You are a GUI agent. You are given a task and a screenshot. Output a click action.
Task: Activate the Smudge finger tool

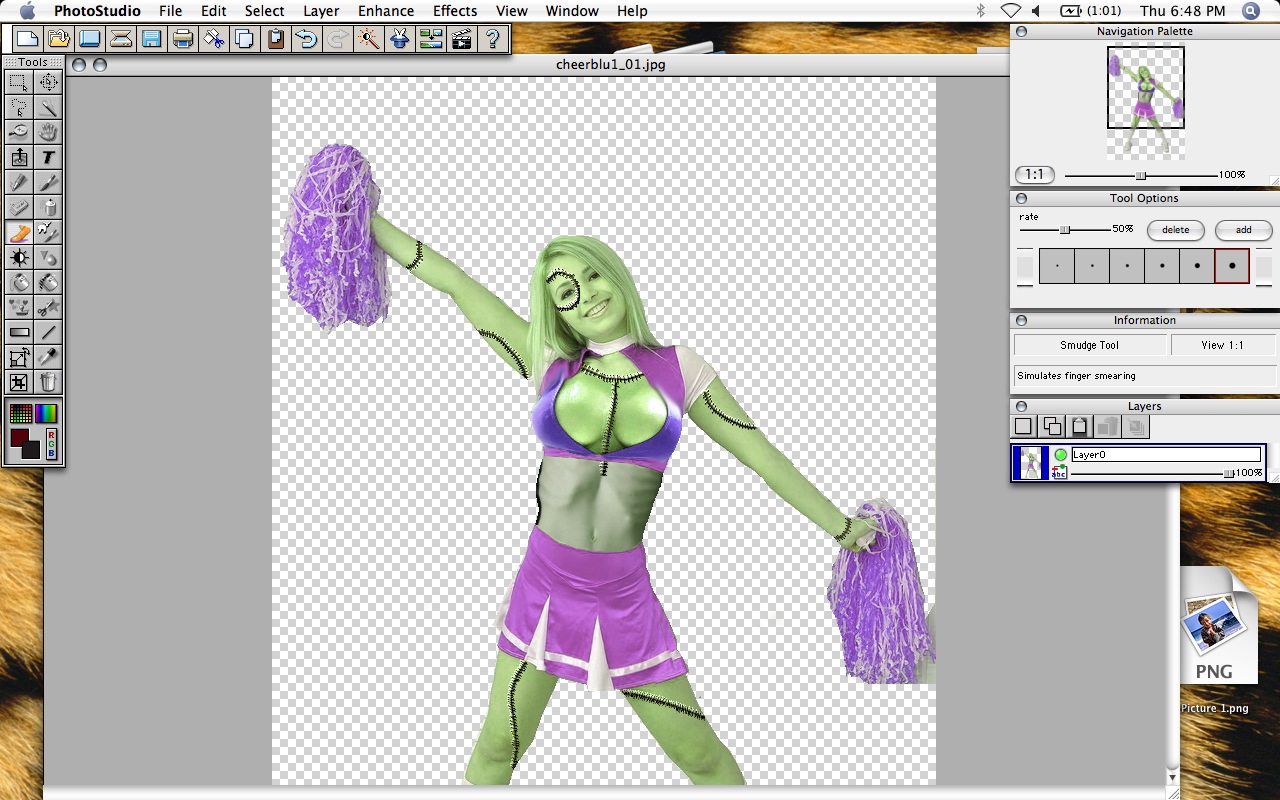[x=19, y=232]
